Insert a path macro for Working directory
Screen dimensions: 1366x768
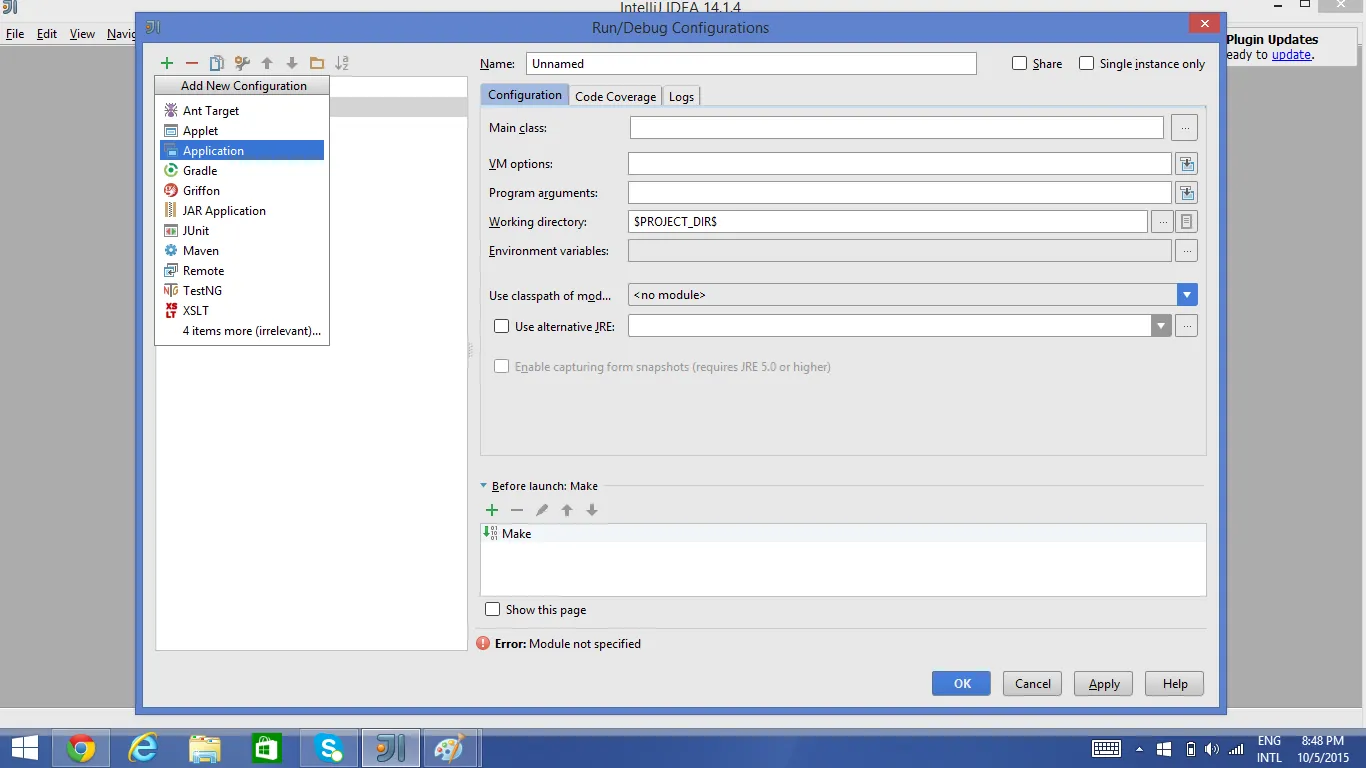pyautogui.click(x=1186, y=222)
